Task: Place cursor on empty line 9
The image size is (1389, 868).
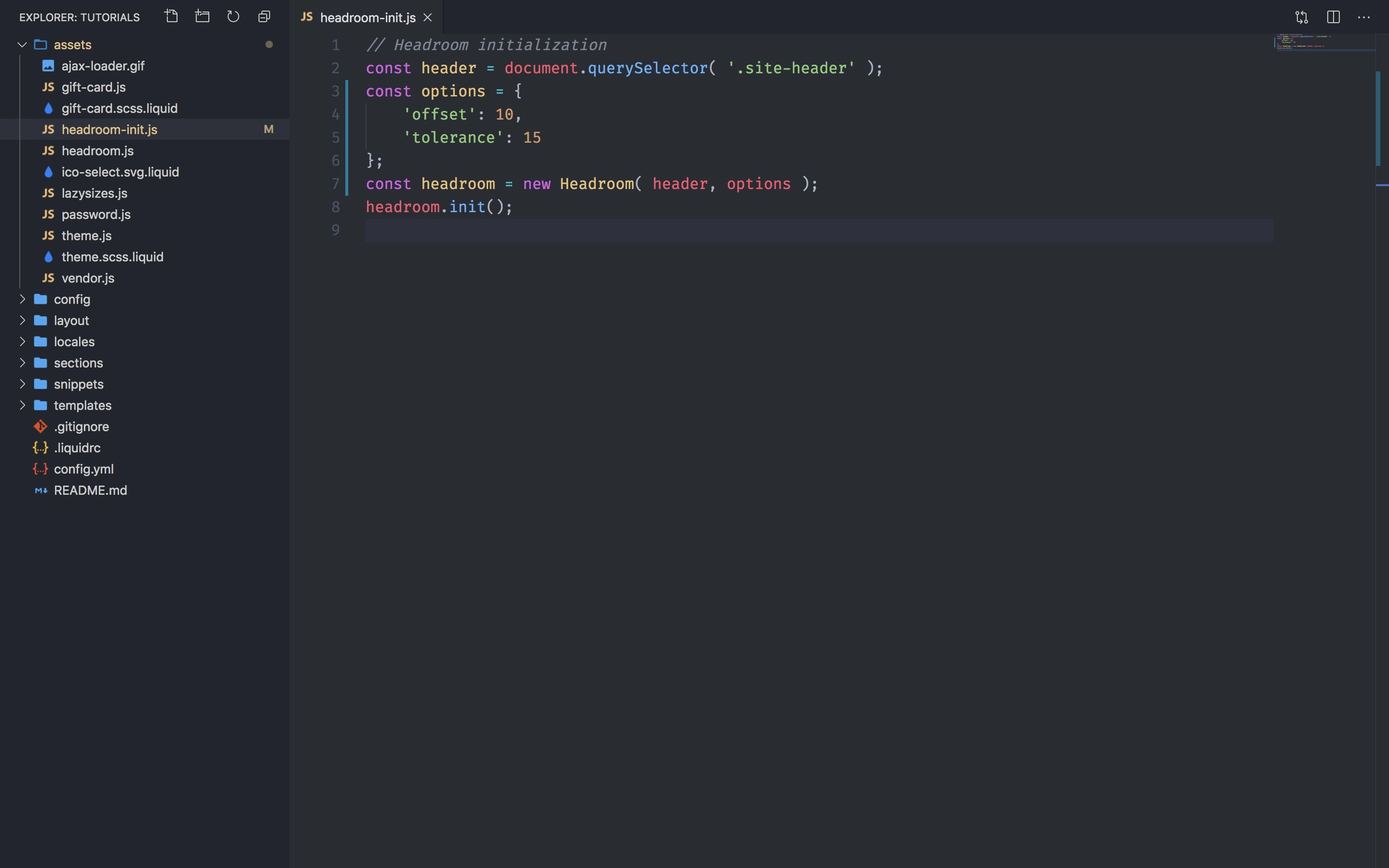Action: (x=819, y=230)
